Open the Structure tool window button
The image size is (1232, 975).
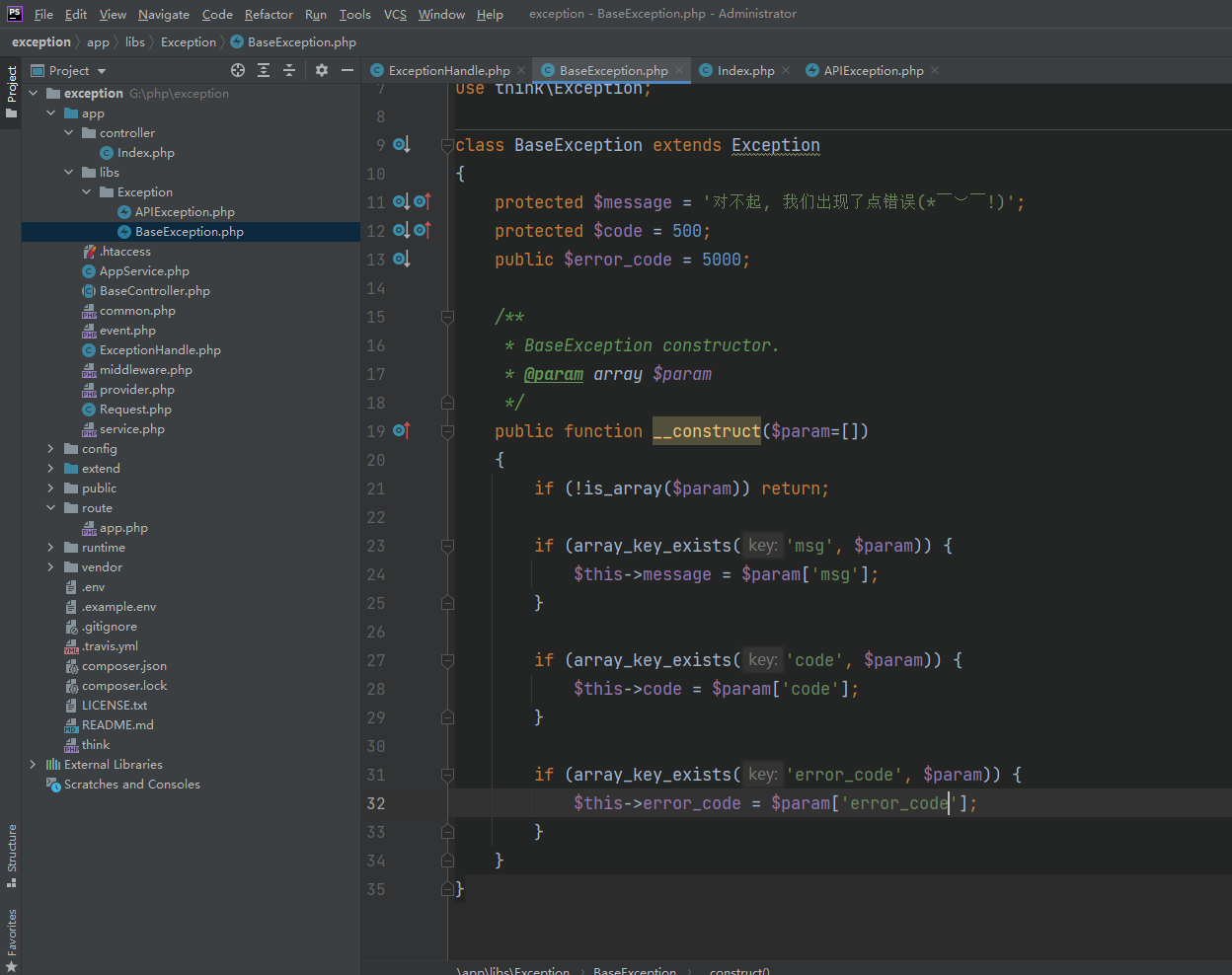[12, 855]
